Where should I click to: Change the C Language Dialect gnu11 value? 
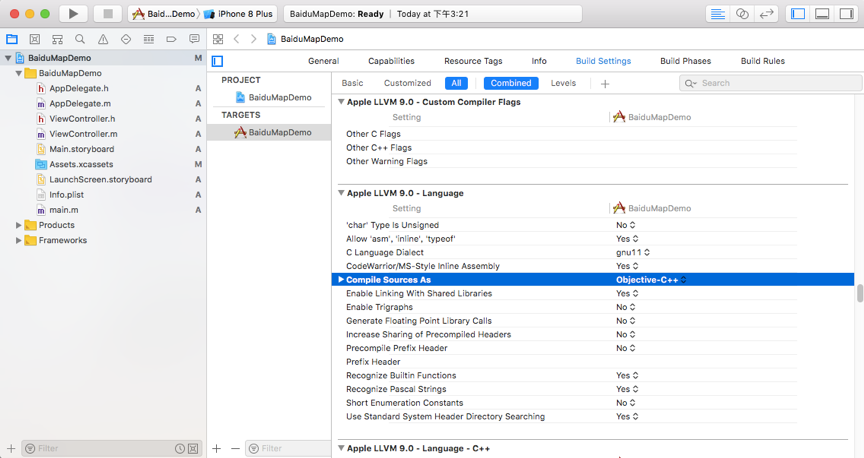coord(633,252)
